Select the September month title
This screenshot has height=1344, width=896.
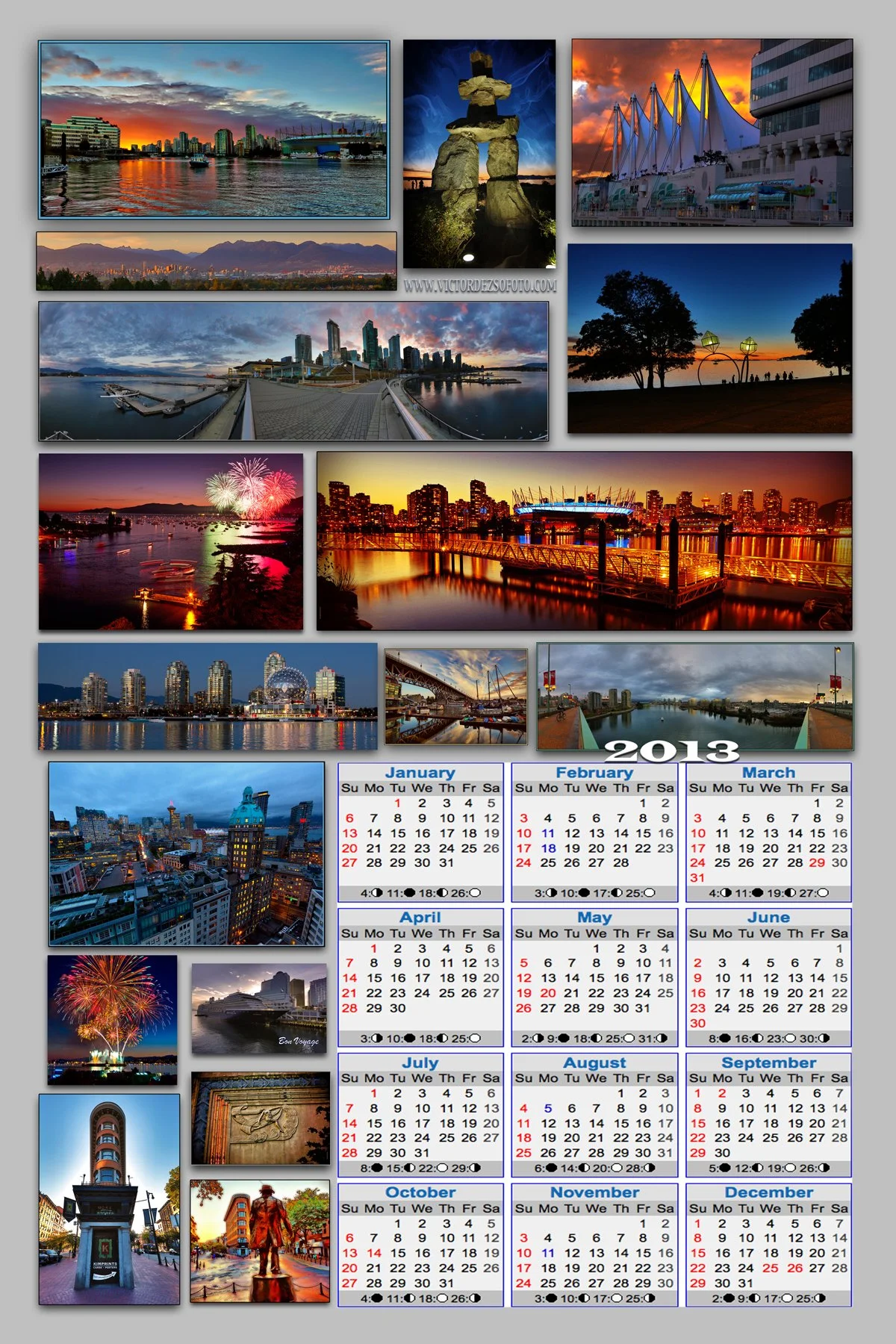[x=769, y=1063]
